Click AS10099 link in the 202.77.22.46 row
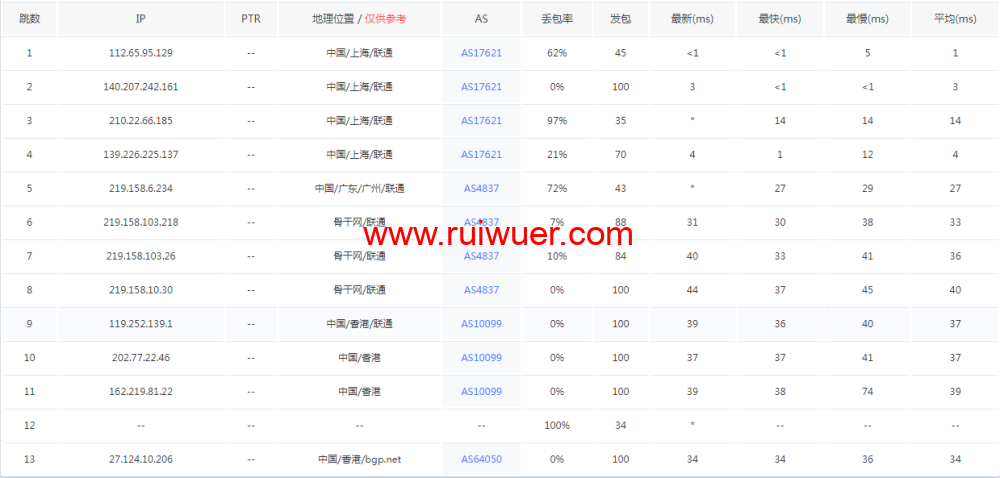This screenshot has height=478, width=1000. pyautogui.click(x=481, y=358)
